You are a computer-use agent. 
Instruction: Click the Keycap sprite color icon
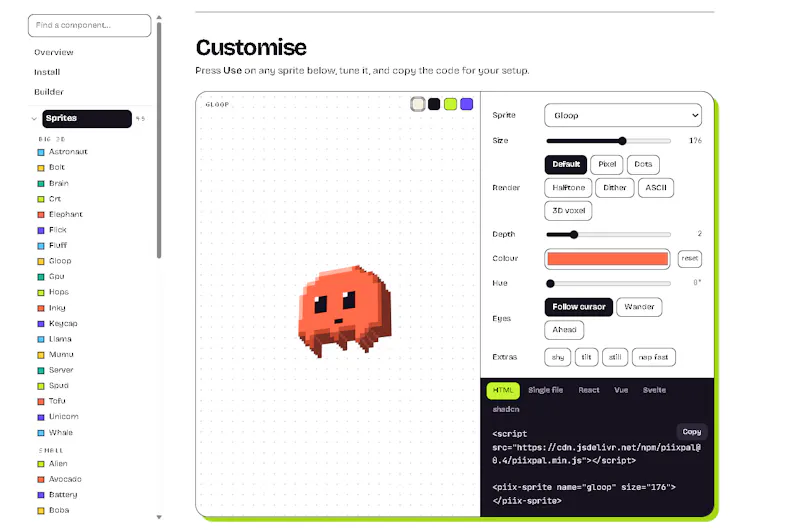coord(41,324)
